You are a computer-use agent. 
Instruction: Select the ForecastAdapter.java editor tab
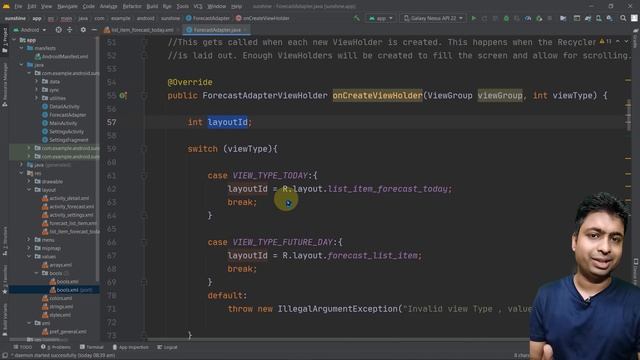click(216, 30)
